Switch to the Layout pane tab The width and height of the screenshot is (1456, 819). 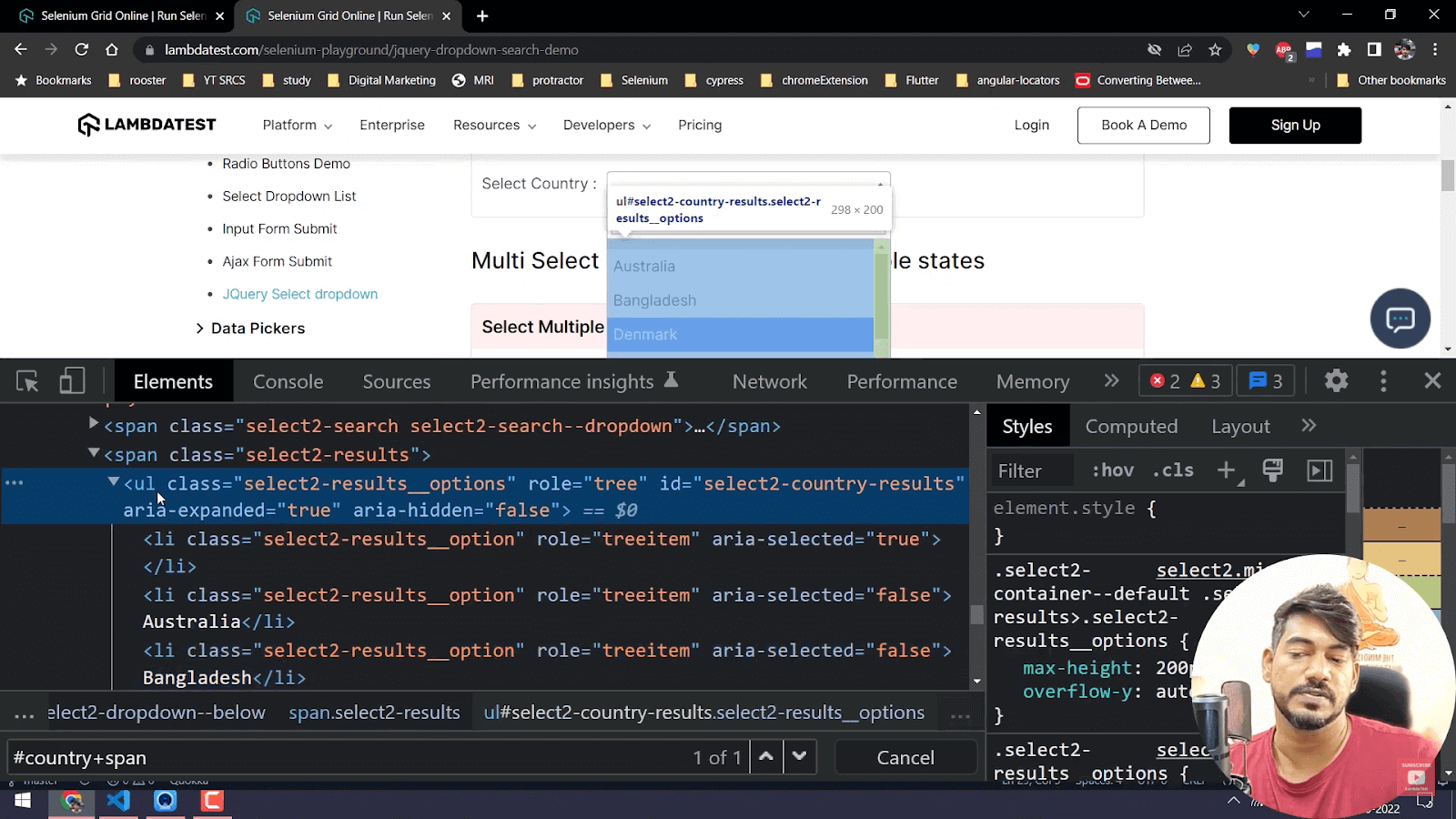click(x=1240, y=426)
